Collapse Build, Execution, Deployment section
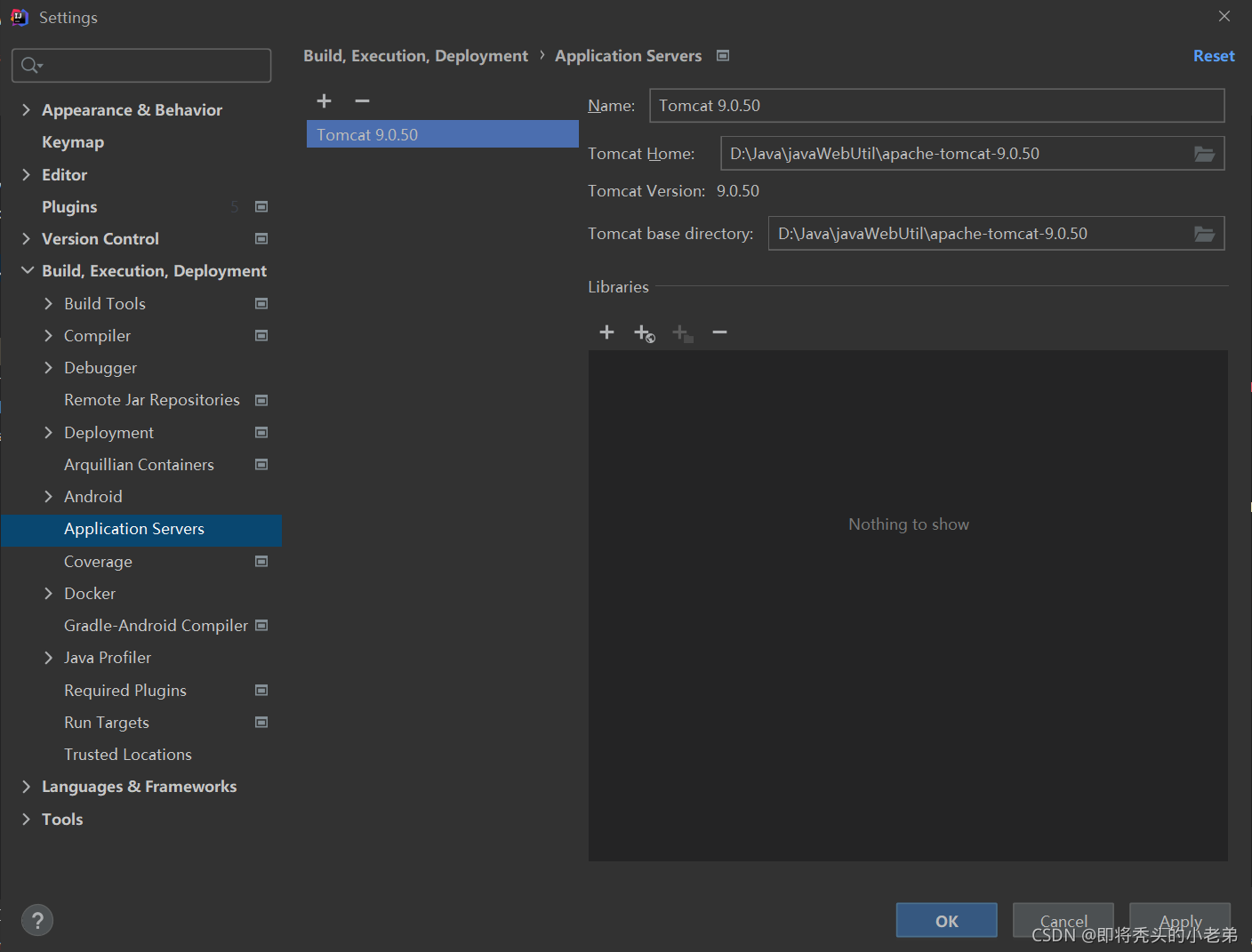This screenshot has width=1252, height=952. 28,270
